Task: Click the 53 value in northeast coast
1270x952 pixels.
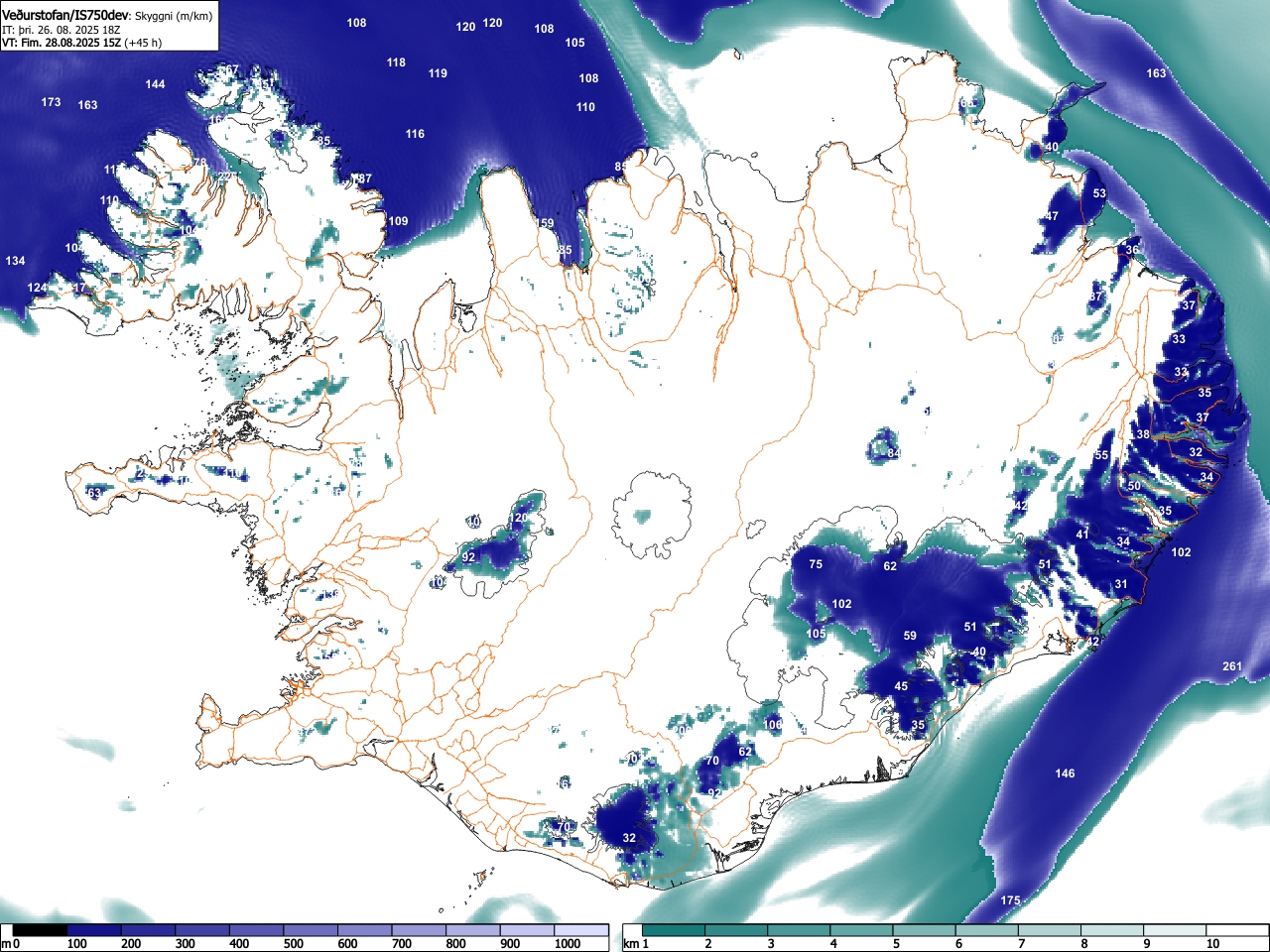Action: coord(1099,194)
